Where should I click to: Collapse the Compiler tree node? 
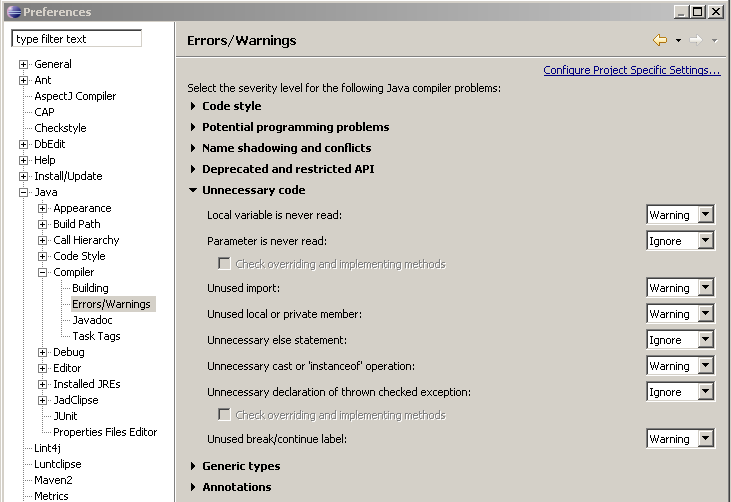(43, 272)
